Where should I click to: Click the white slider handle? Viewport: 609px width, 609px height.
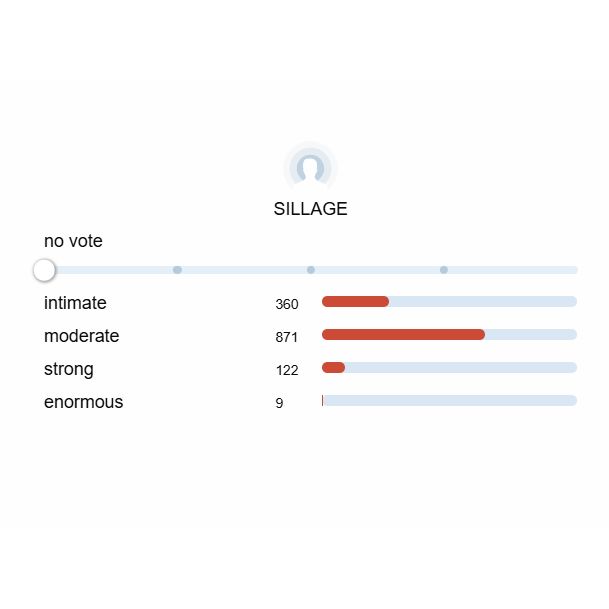[44, 270]
